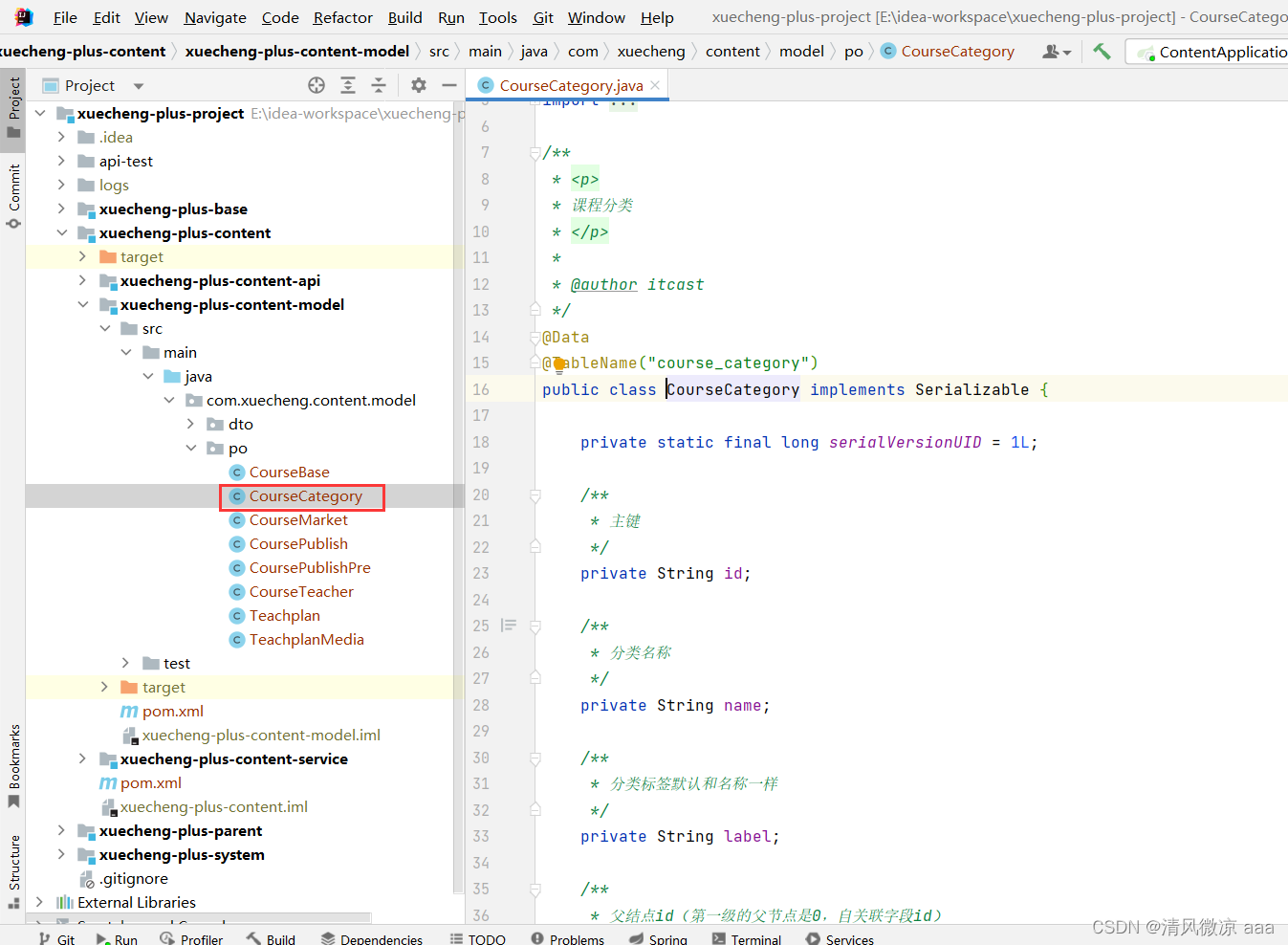Image resolution: width=1288 pixels, height=945 pixels.
Task: Collapse the po package
Action: pyautogui.click(x=190, y=448)
